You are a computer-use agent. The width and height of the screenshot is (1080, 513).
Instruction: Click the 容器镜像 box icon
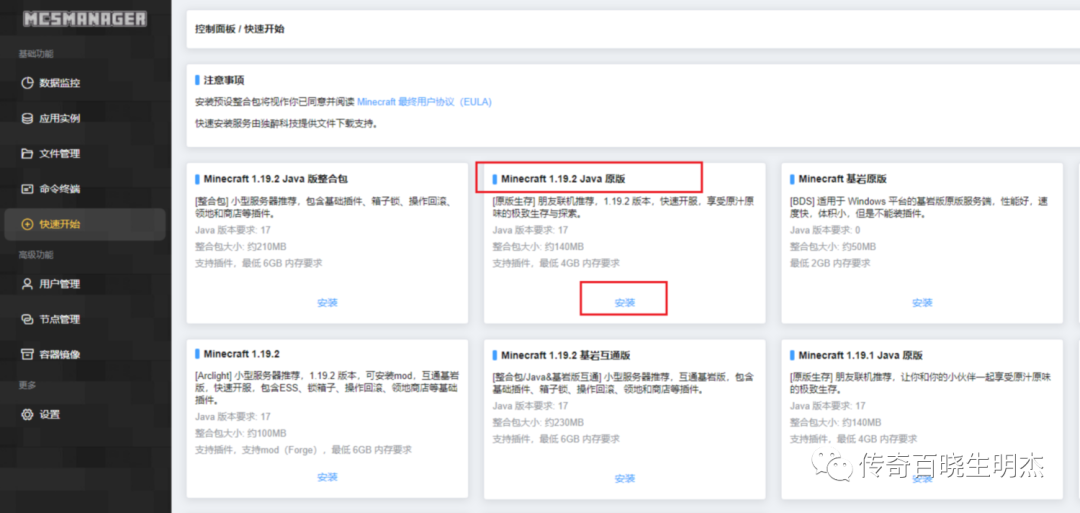[28, 355]
